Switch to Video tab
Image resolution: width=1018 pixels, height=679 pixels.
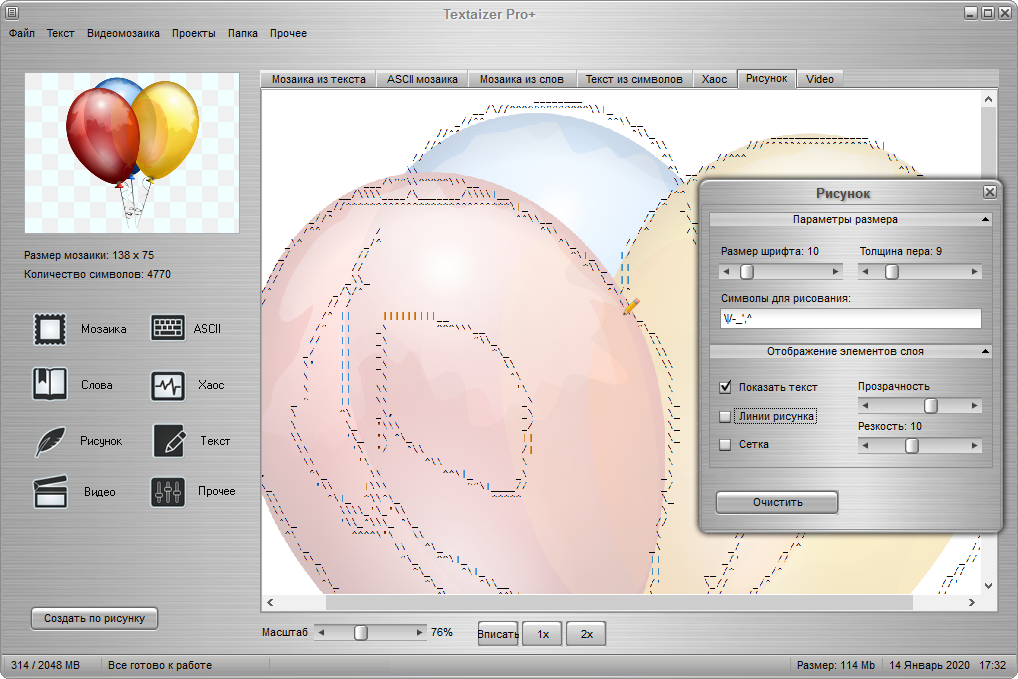pos(820,79)
